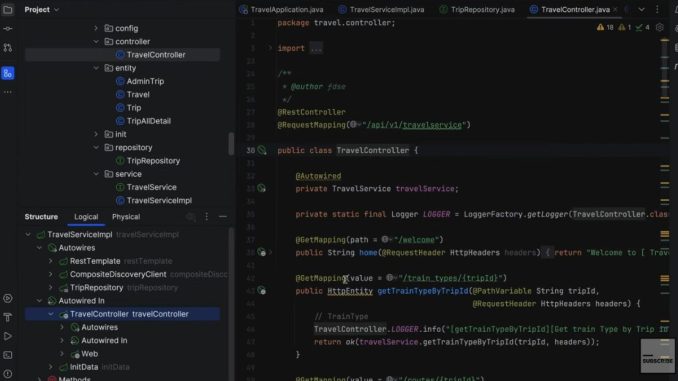678x381 pixels.
Task: Click the Structure panel options menu icon
Action: click(x=207, y=217)
